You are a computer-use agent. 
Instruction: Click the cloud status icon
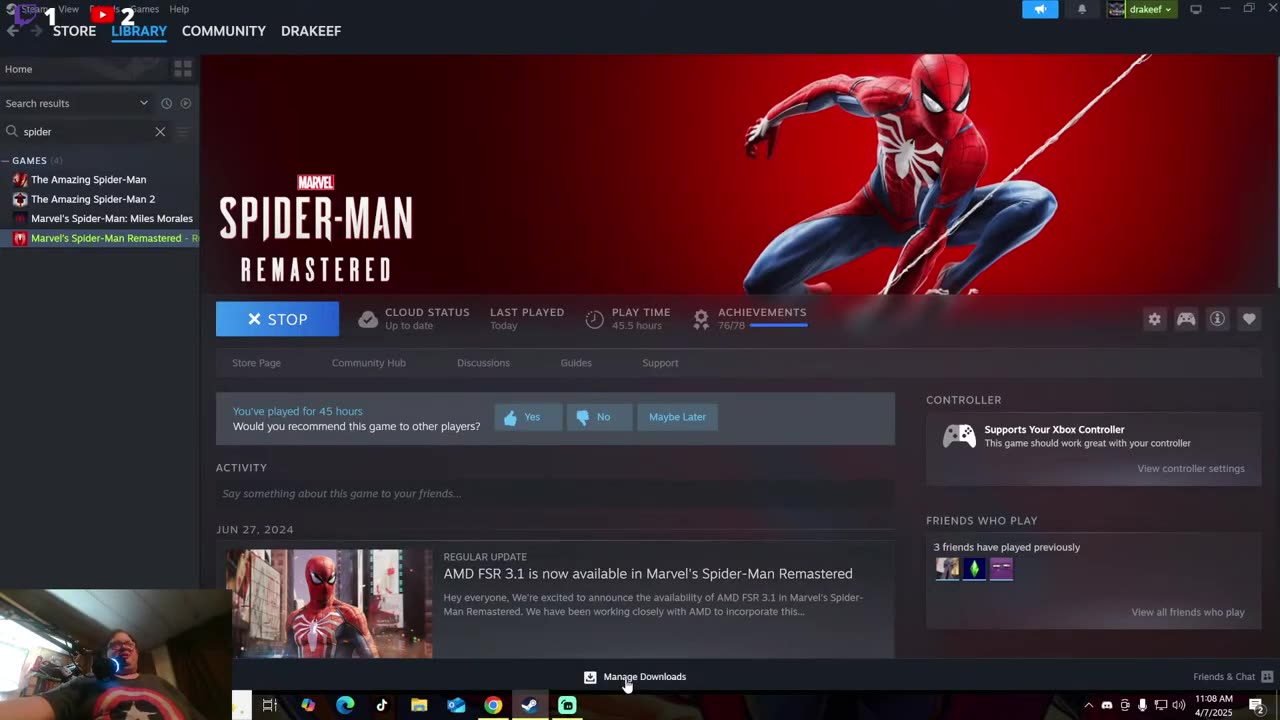click(x=368, y=319)
